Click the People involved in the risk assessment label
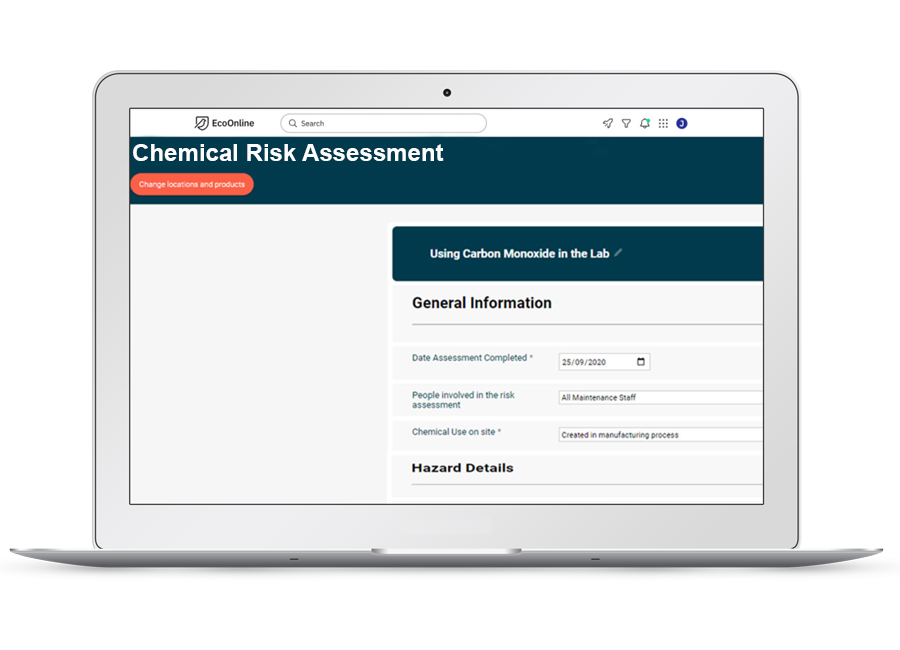The image size is (900, 650). 463,400
